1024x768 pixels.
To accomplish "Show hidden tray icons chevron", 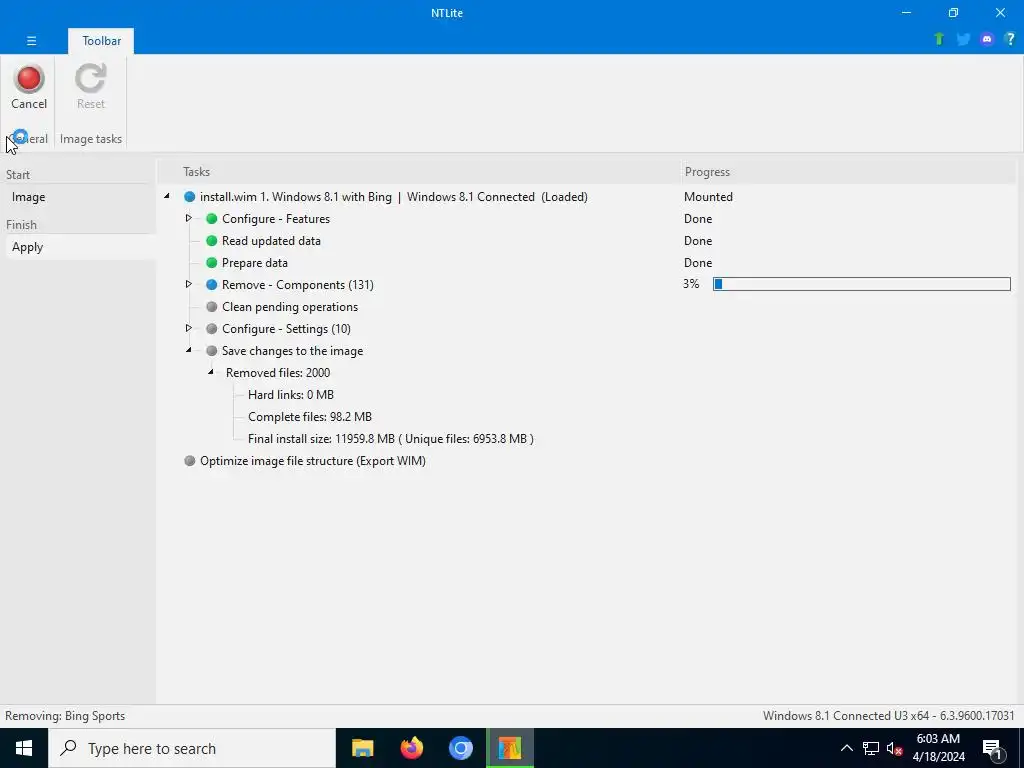I will (846, 748).
